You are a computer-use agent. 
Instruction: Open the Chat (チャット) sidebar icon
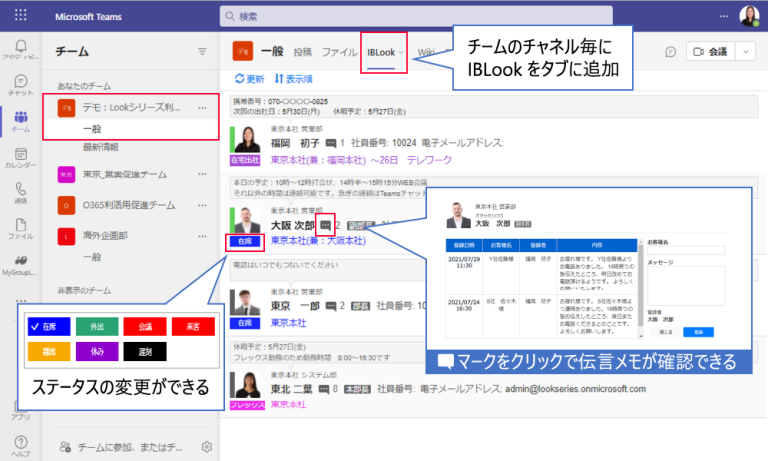click(21, 85)
